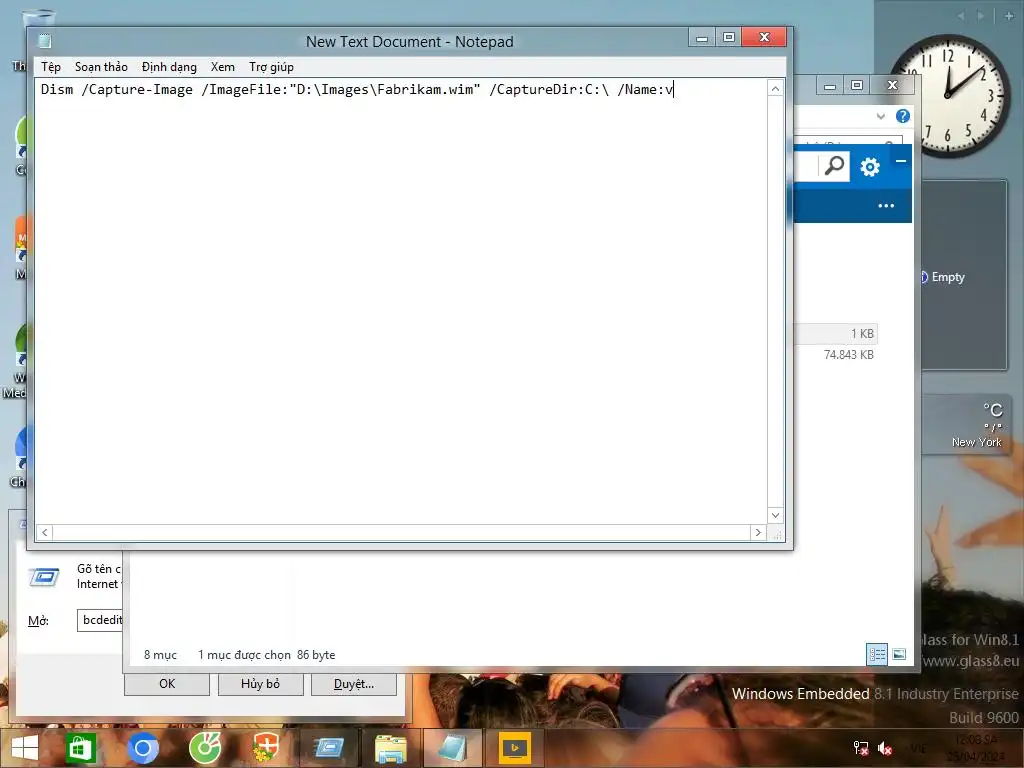The image size is (1024, 768).
Task: Close the Notepad window
Action: (765, 38)
